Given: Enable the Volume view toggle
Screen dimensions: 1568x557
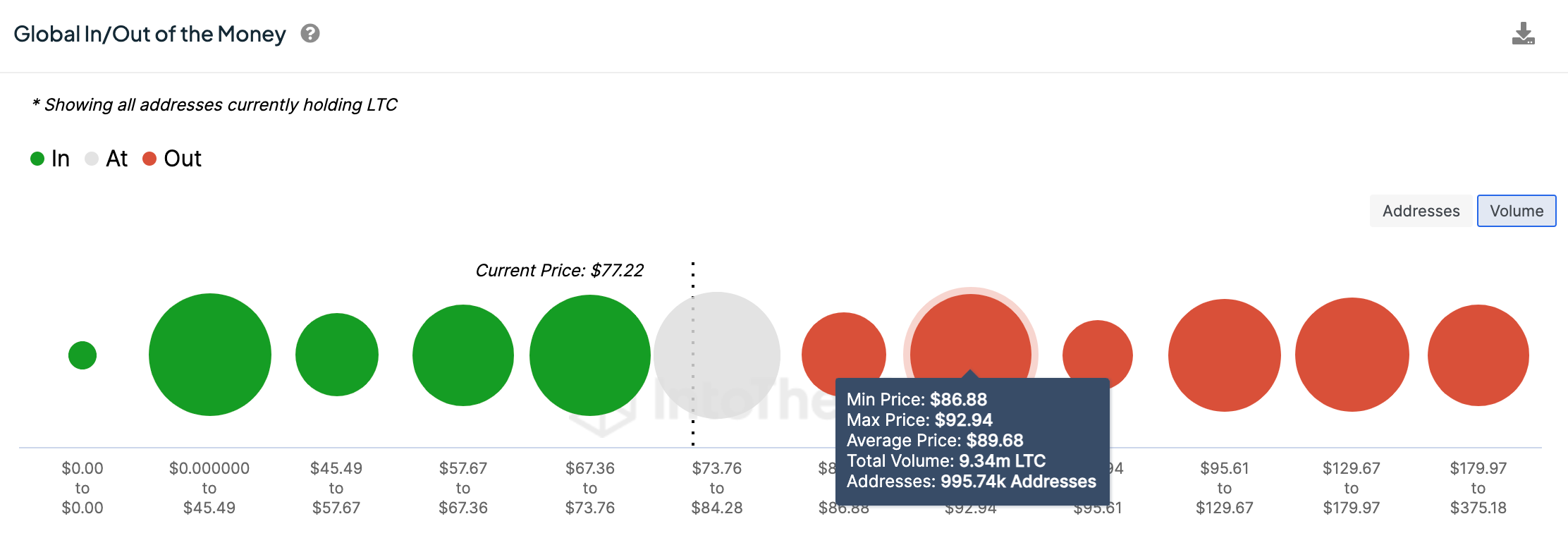Looking at the screenshot, I should point(1517,211).
